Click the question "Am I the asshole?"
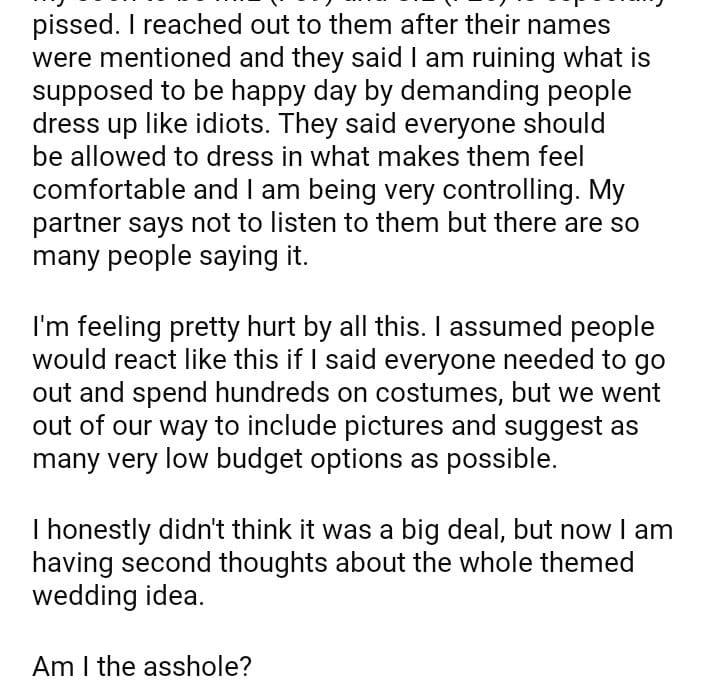The width and height of the screenshot is (720, 691). [x=141, y=667]
